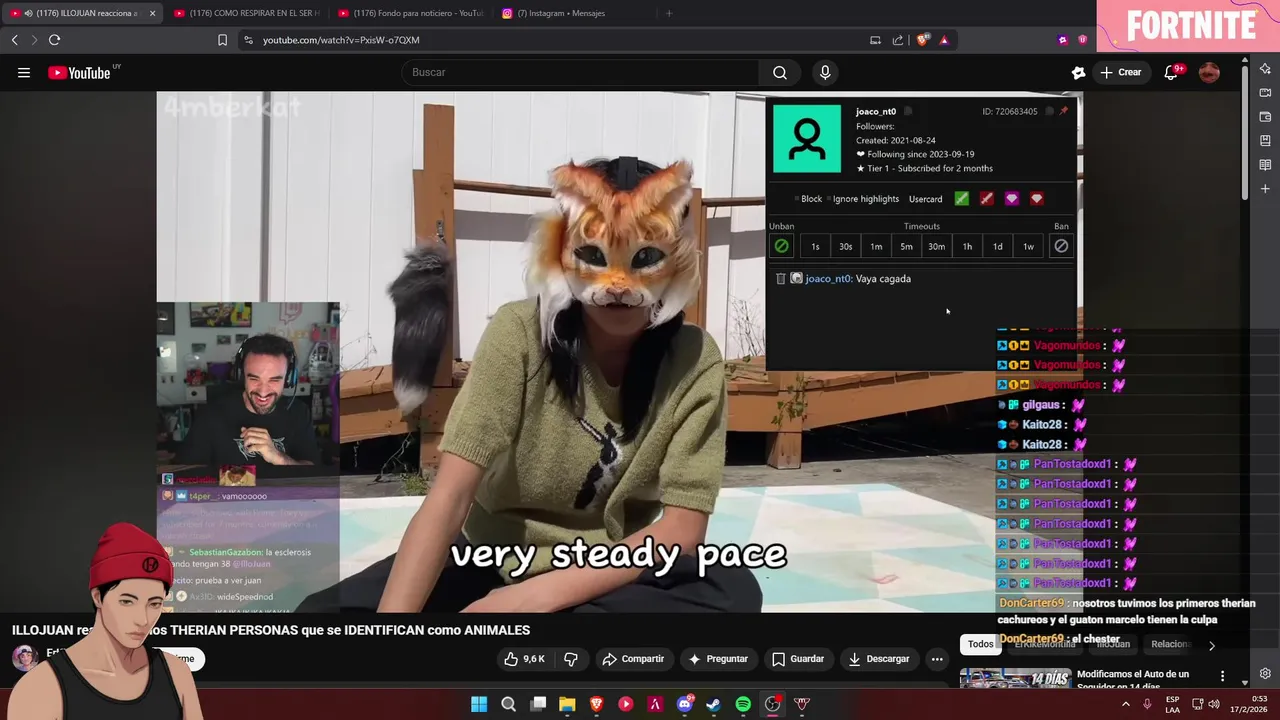1280x720 pixels.
Task: Click the red gem user card icon
Action: point(1037,199)
